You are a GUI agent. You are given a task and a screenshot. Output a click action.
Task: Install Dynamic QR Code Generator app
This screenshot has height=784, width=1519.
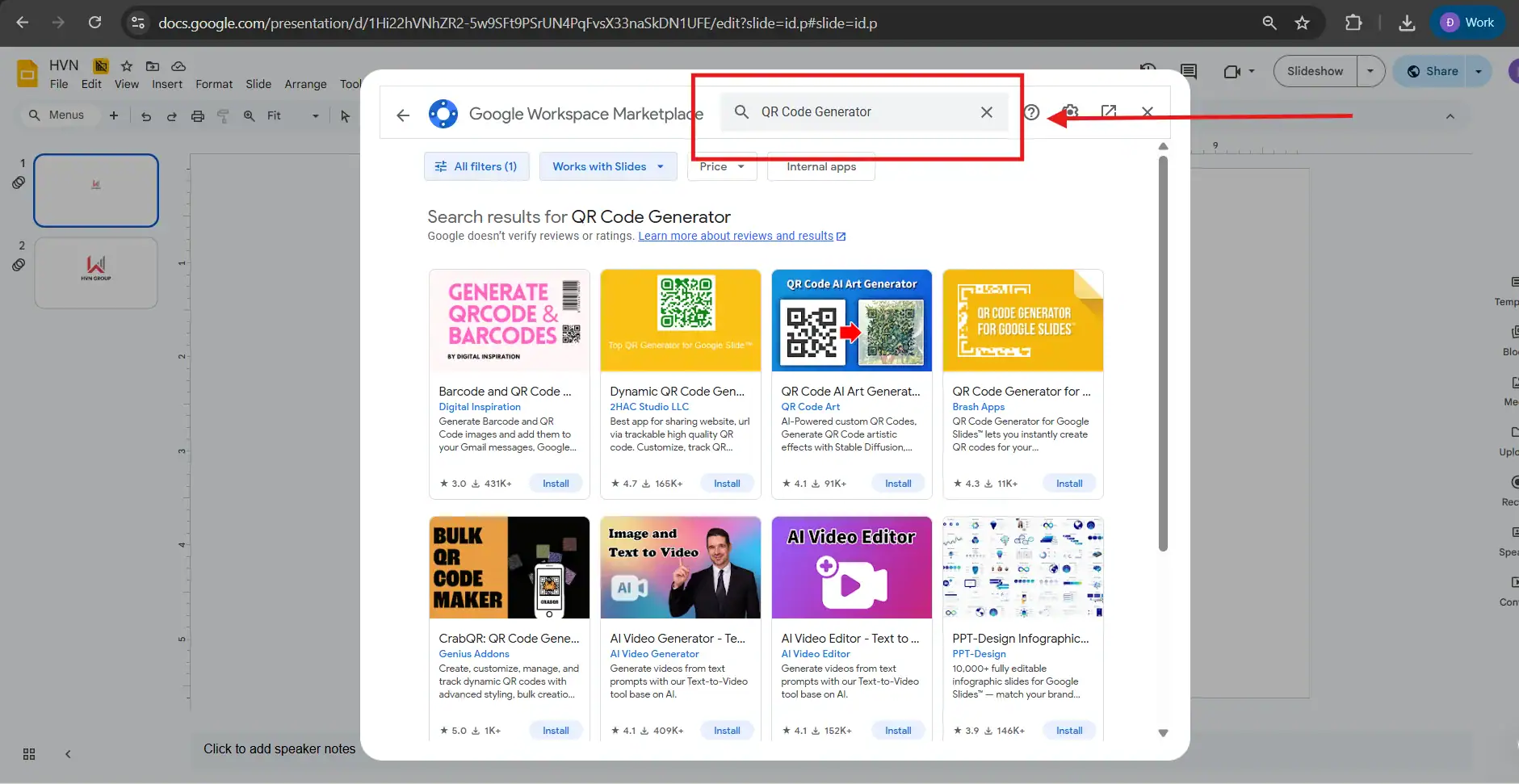point(727,484)
